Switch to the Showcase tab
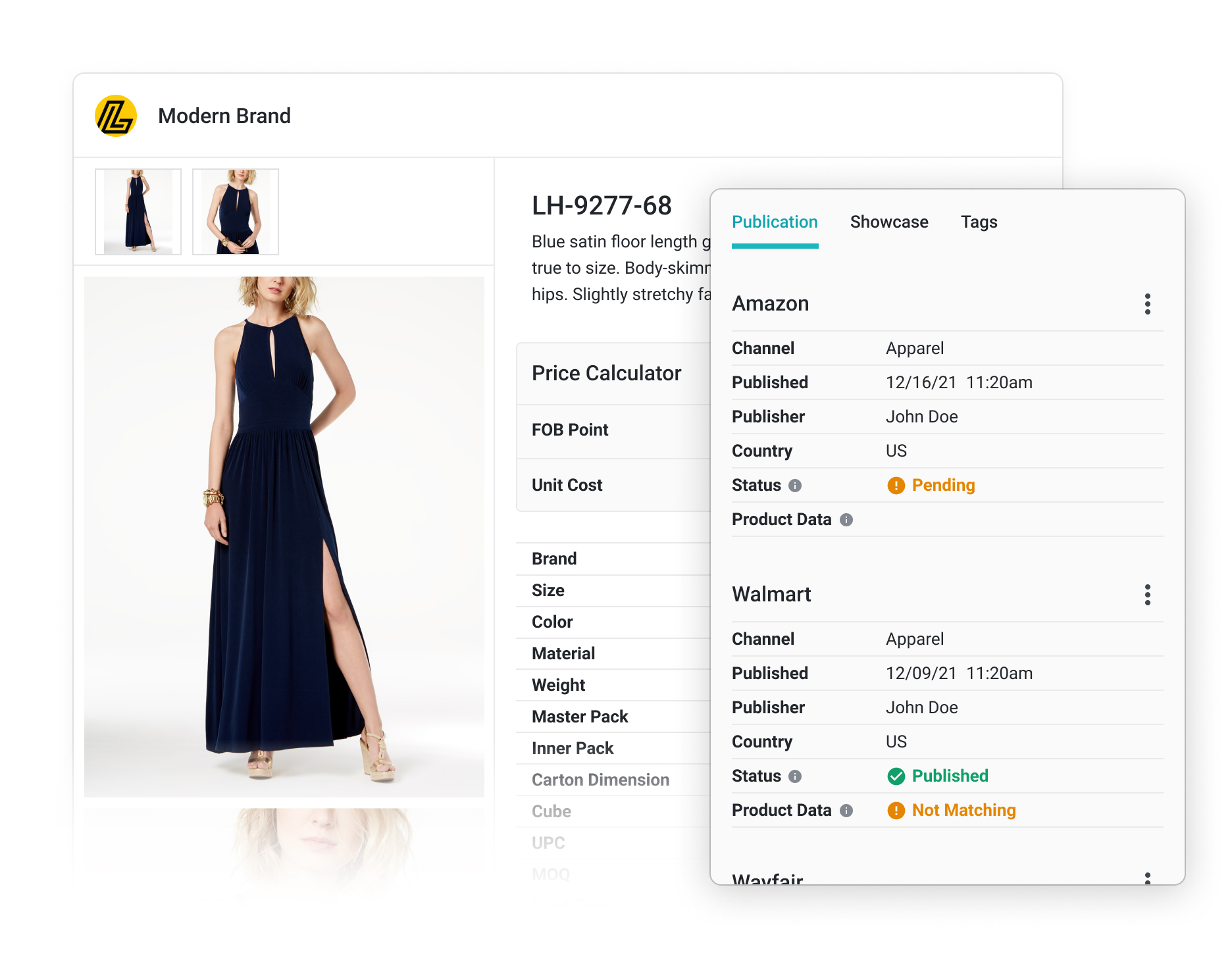The height and width of the screenshot is (958, 1232). click(x=888, y=222)
